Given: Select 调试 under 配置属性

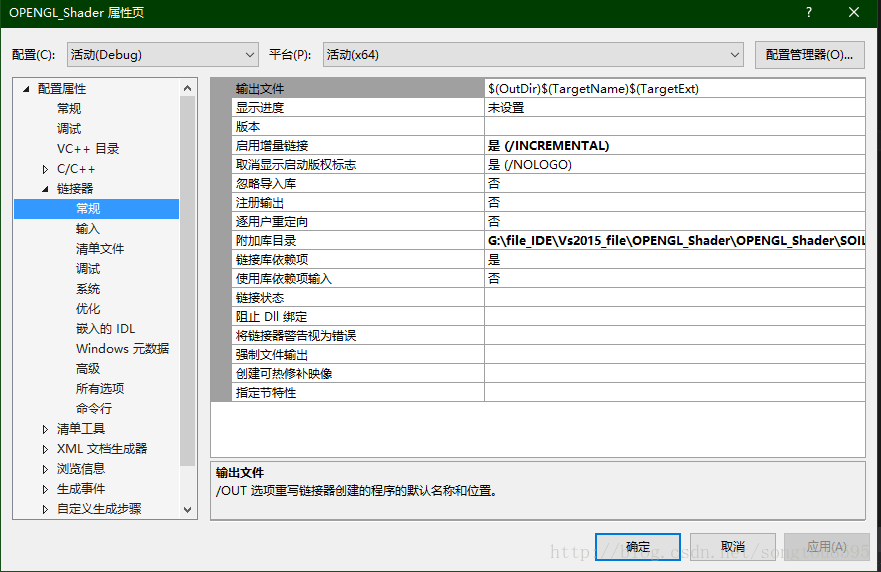Looking at the screenshot, I should tap(69, 129).
